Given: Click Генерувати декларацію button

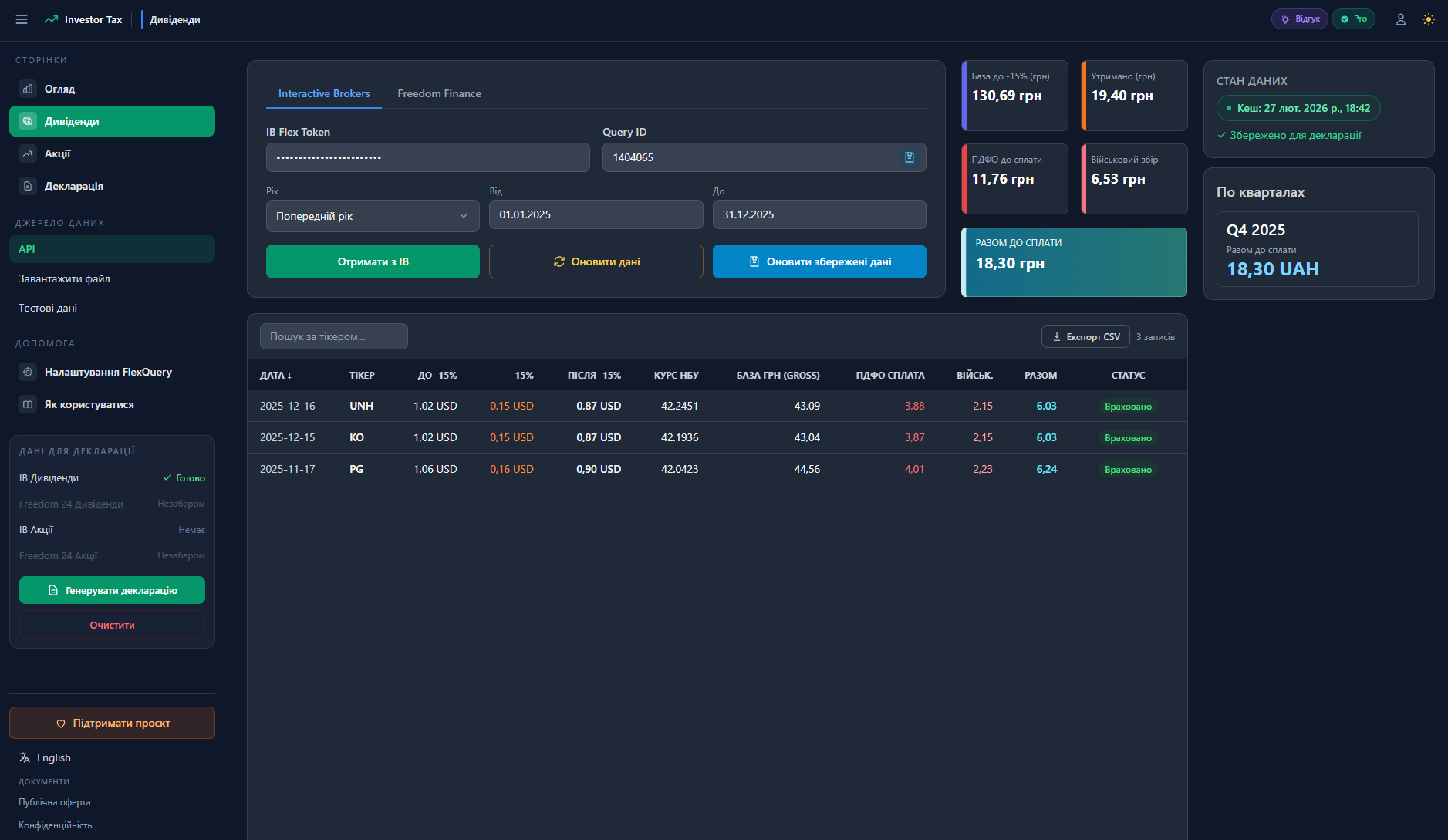Looking at the screenshot, I should [x=112, y=590].
